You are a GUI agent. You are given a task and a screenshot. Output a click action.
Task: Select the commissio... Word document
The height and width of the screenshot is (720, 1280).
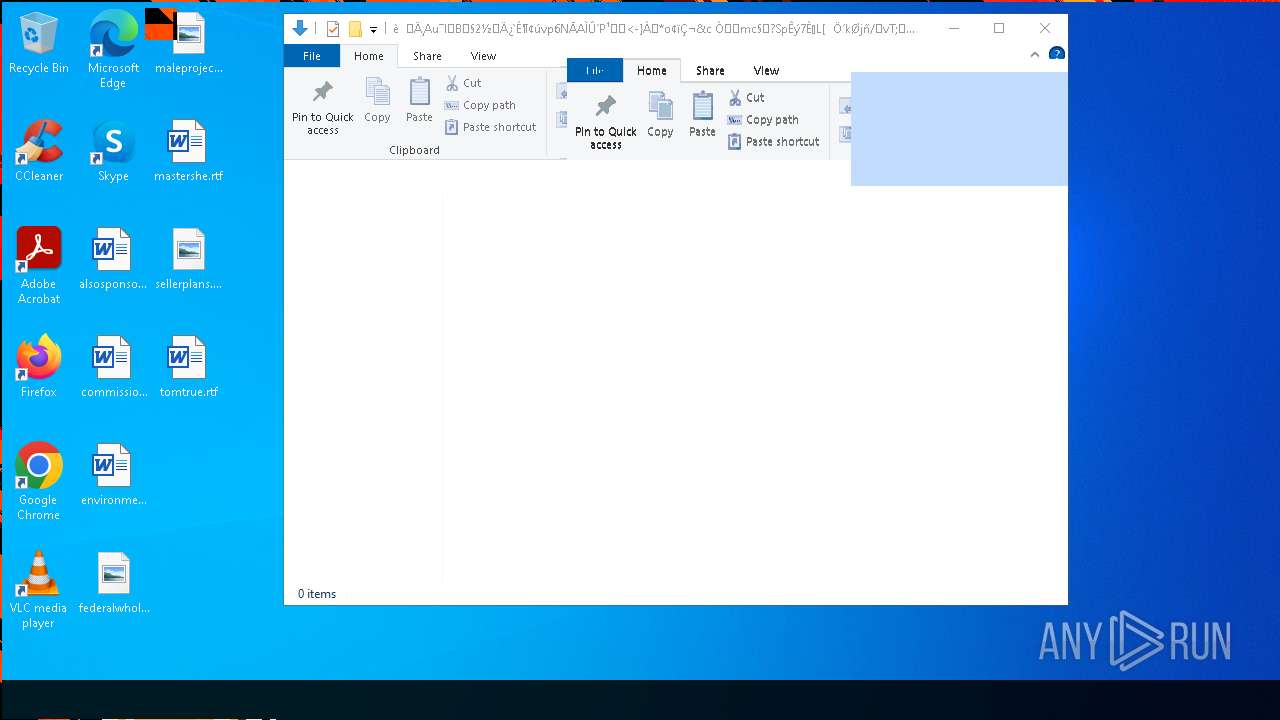click(x=113, y=367)
